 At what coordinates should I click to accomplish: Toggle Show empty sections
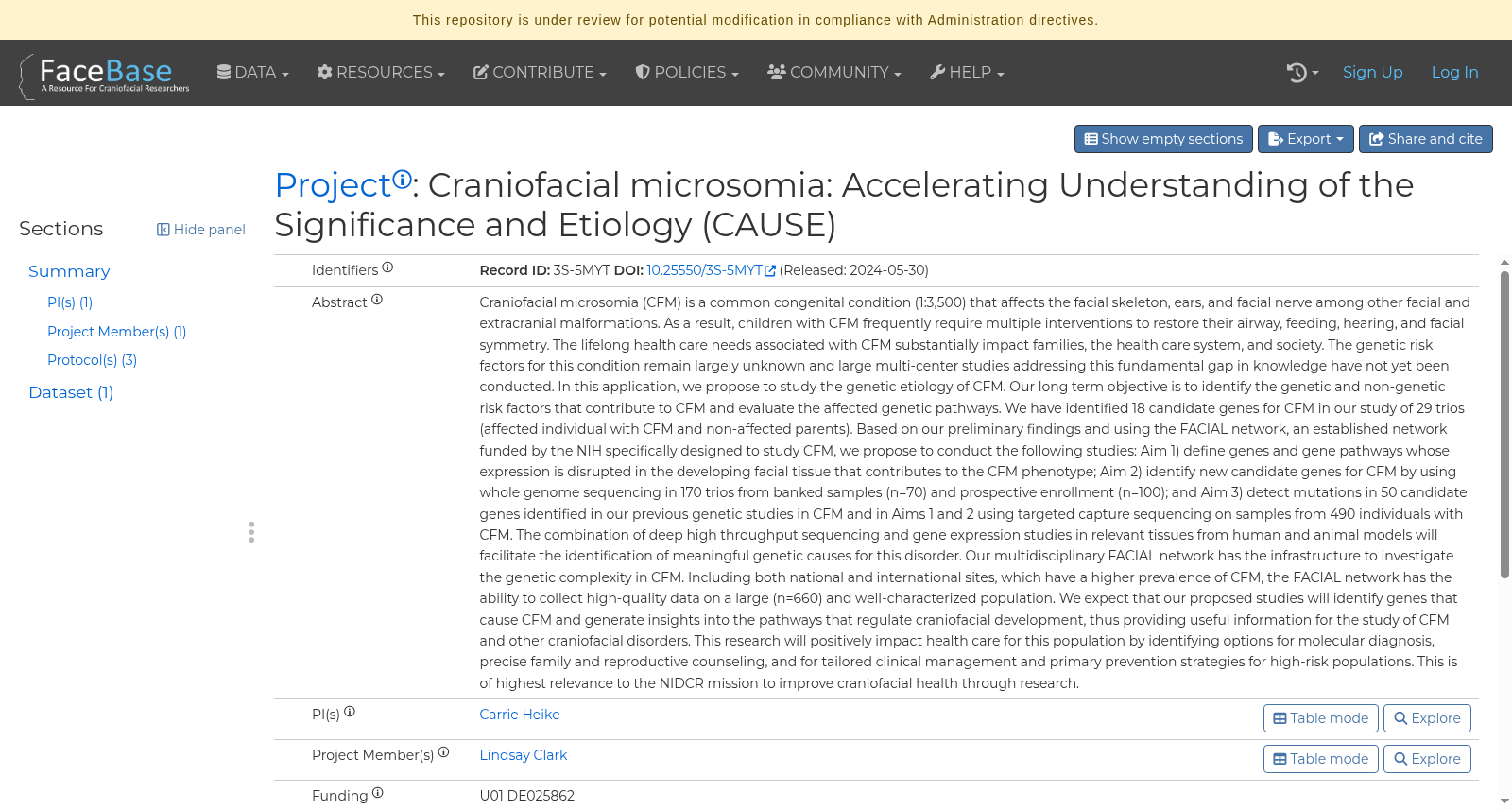point(1163,139)
